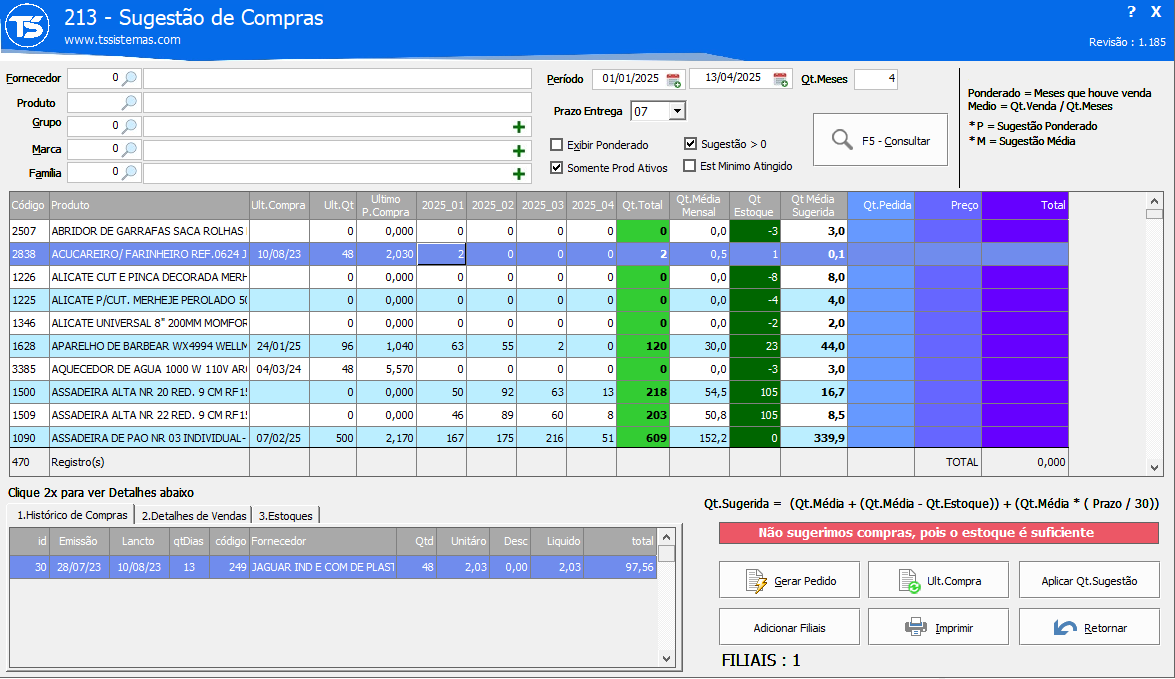Toggle the Est Minimo Atingido checkbox
Screen dimensions: 1175x679
click(x=690, y=166)
